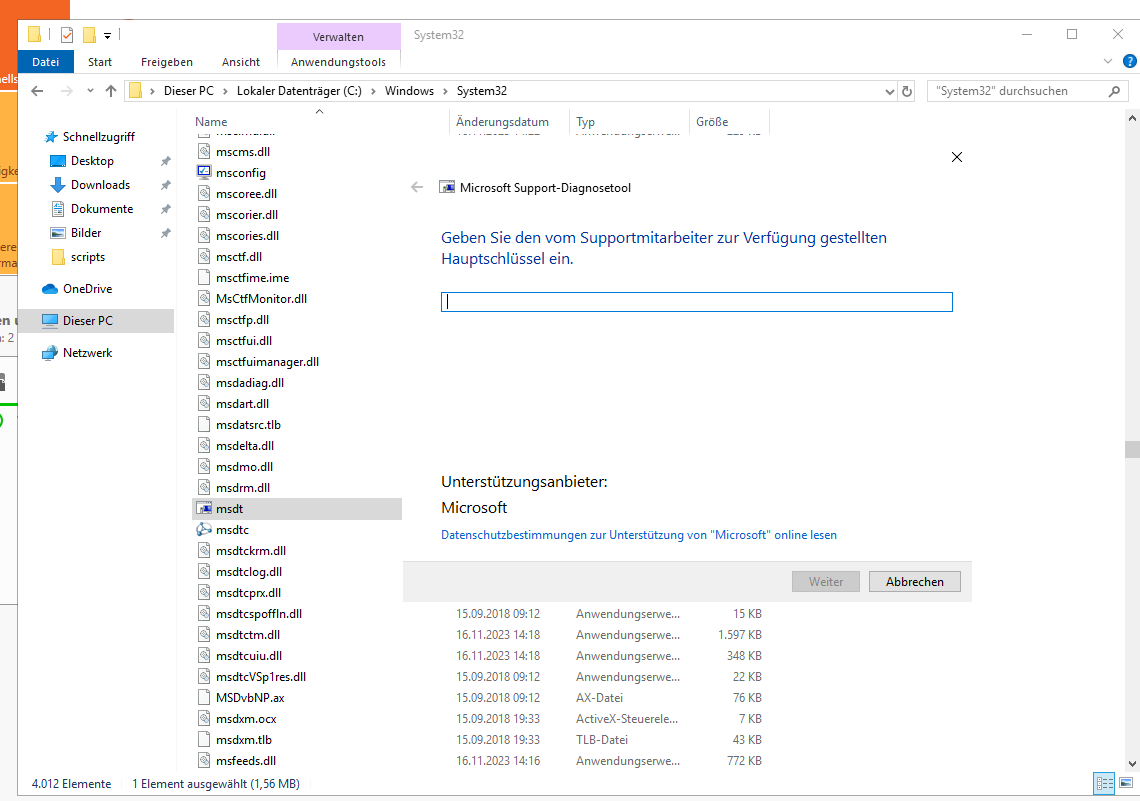Select the msdatsrc.tlb file

click(248, 424)
